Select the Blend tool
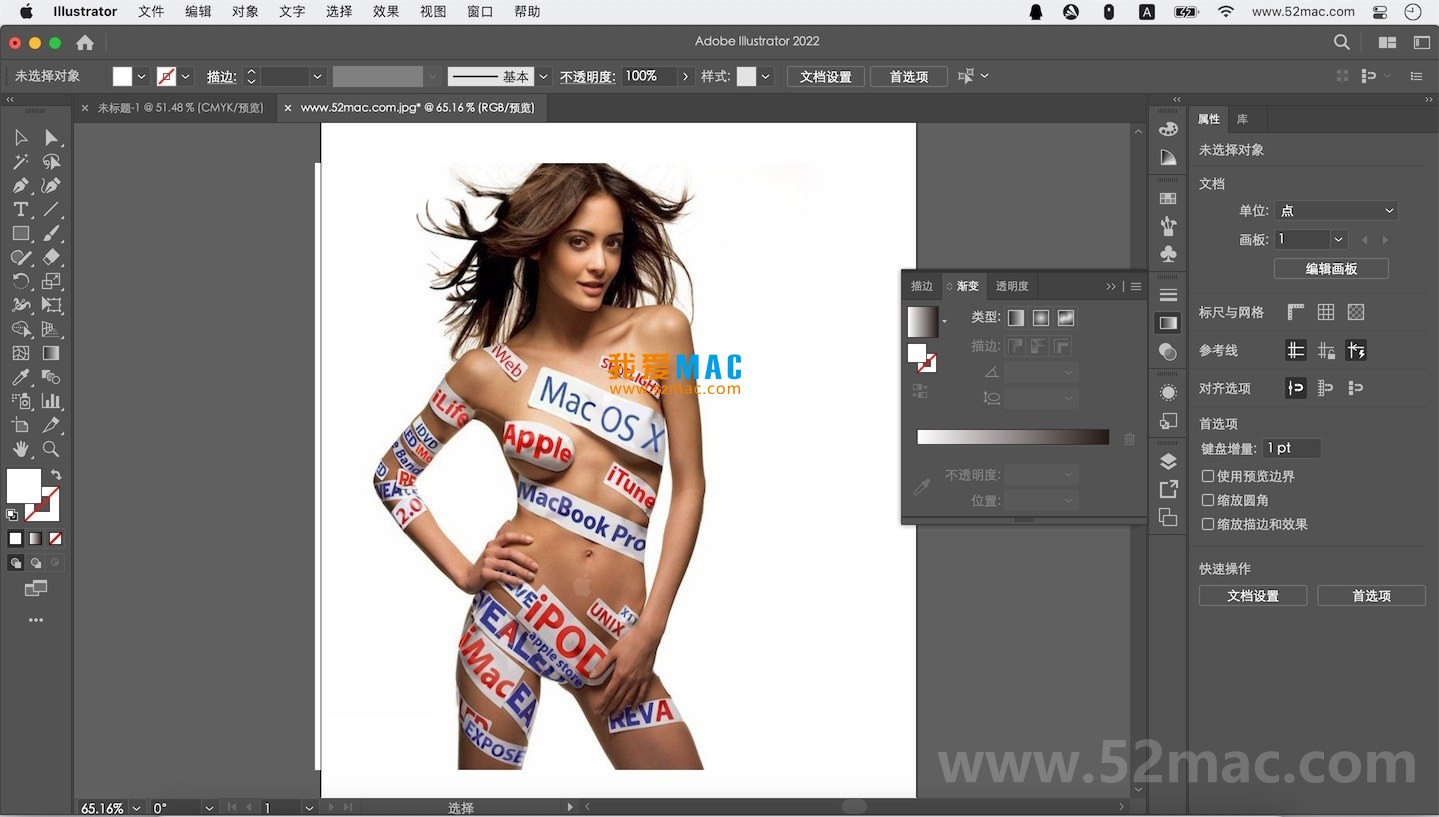 click(x=51, y=377)
